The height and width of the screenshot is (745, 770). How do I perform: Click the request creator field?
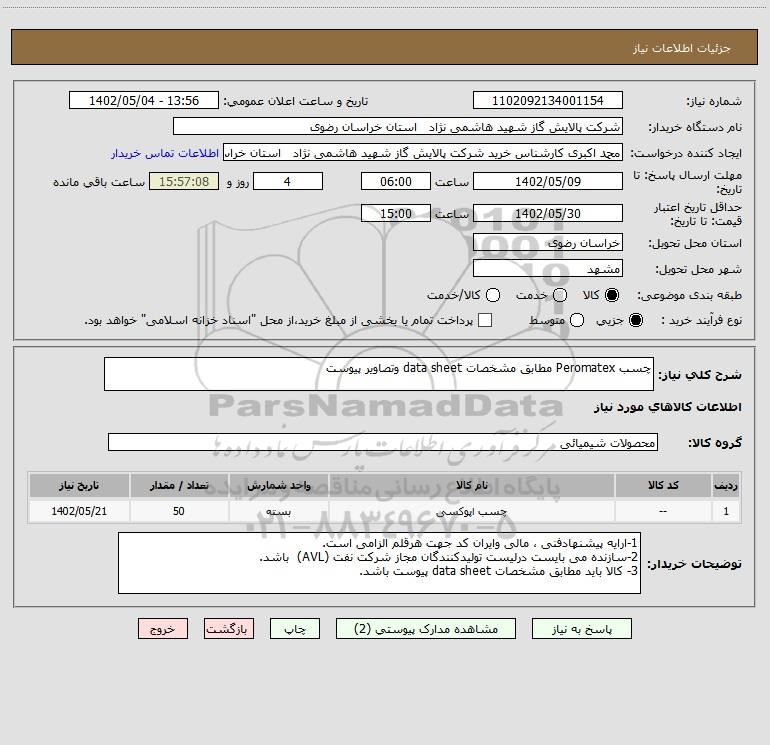(423, 153)
